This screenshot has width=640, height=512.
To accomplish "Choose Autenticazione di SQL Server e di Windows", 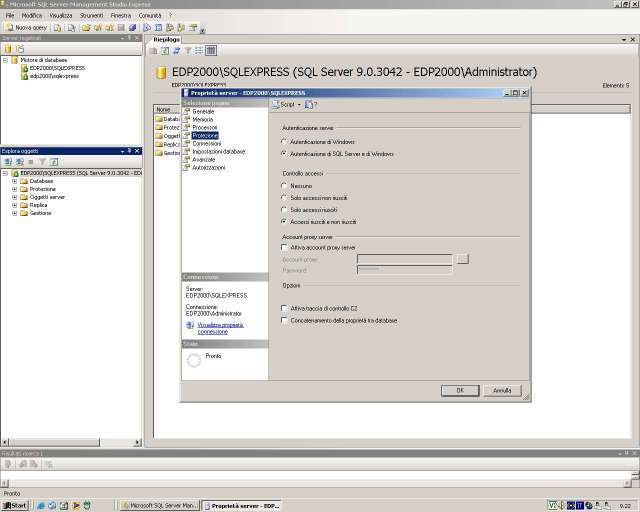I will point(284,154).
